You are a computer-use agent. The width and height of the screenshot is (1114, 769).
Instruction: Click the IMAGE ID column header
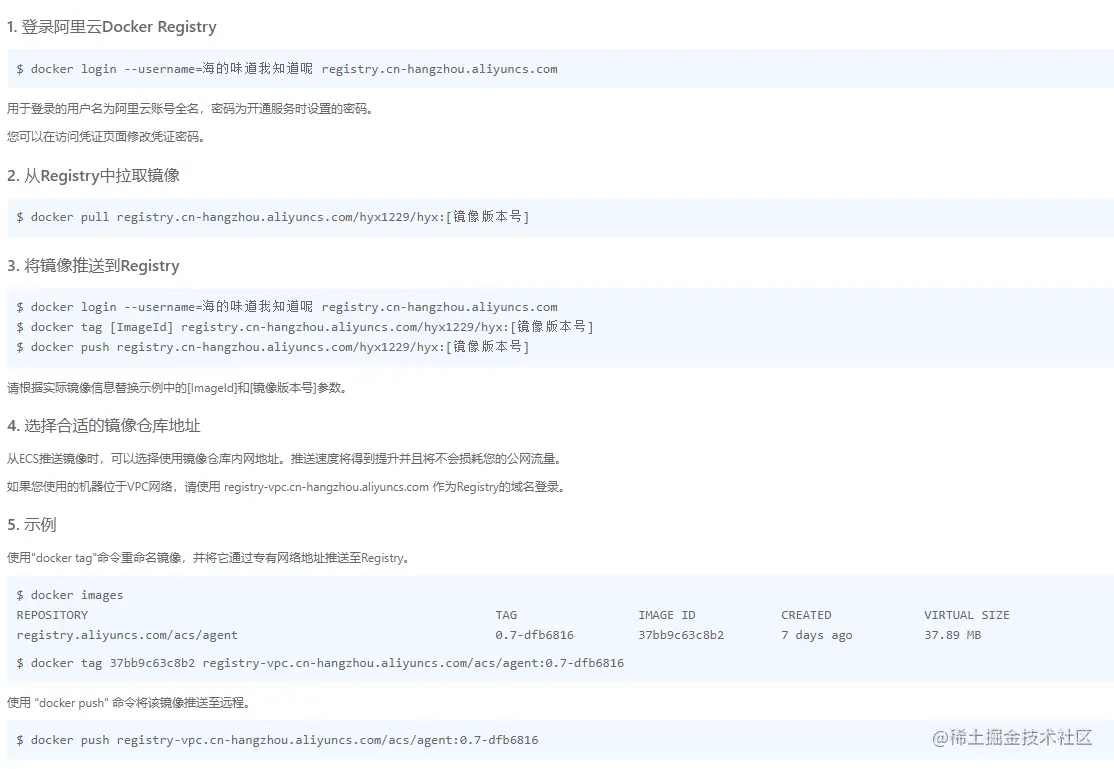pos(667,615)
